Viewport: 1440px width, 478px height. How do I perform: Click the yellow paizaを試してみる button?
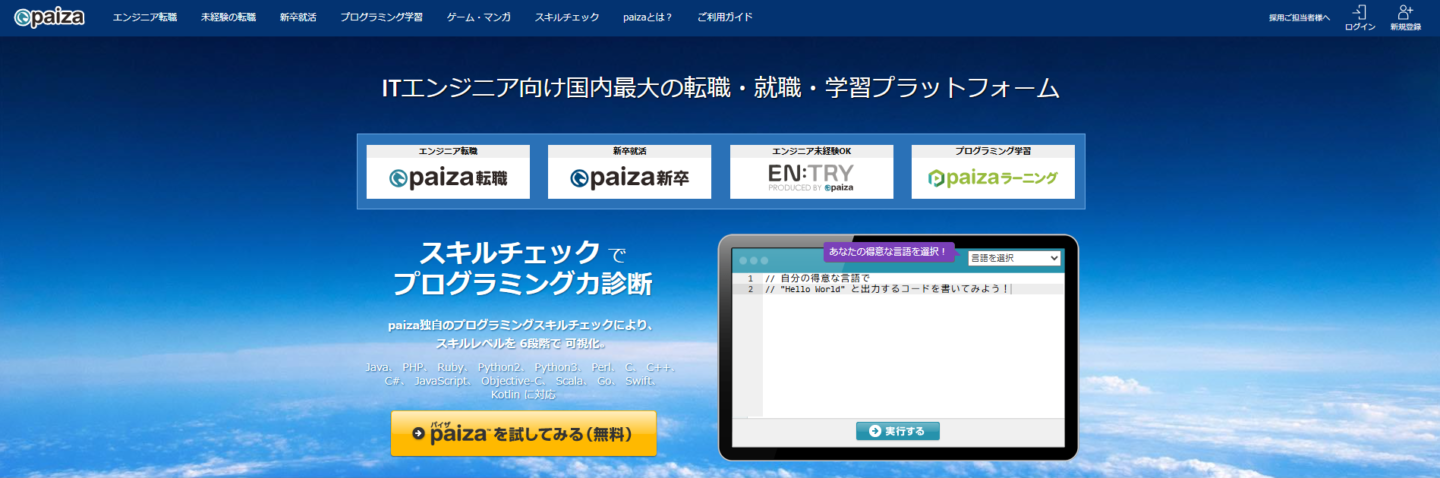tap(523, 433)
